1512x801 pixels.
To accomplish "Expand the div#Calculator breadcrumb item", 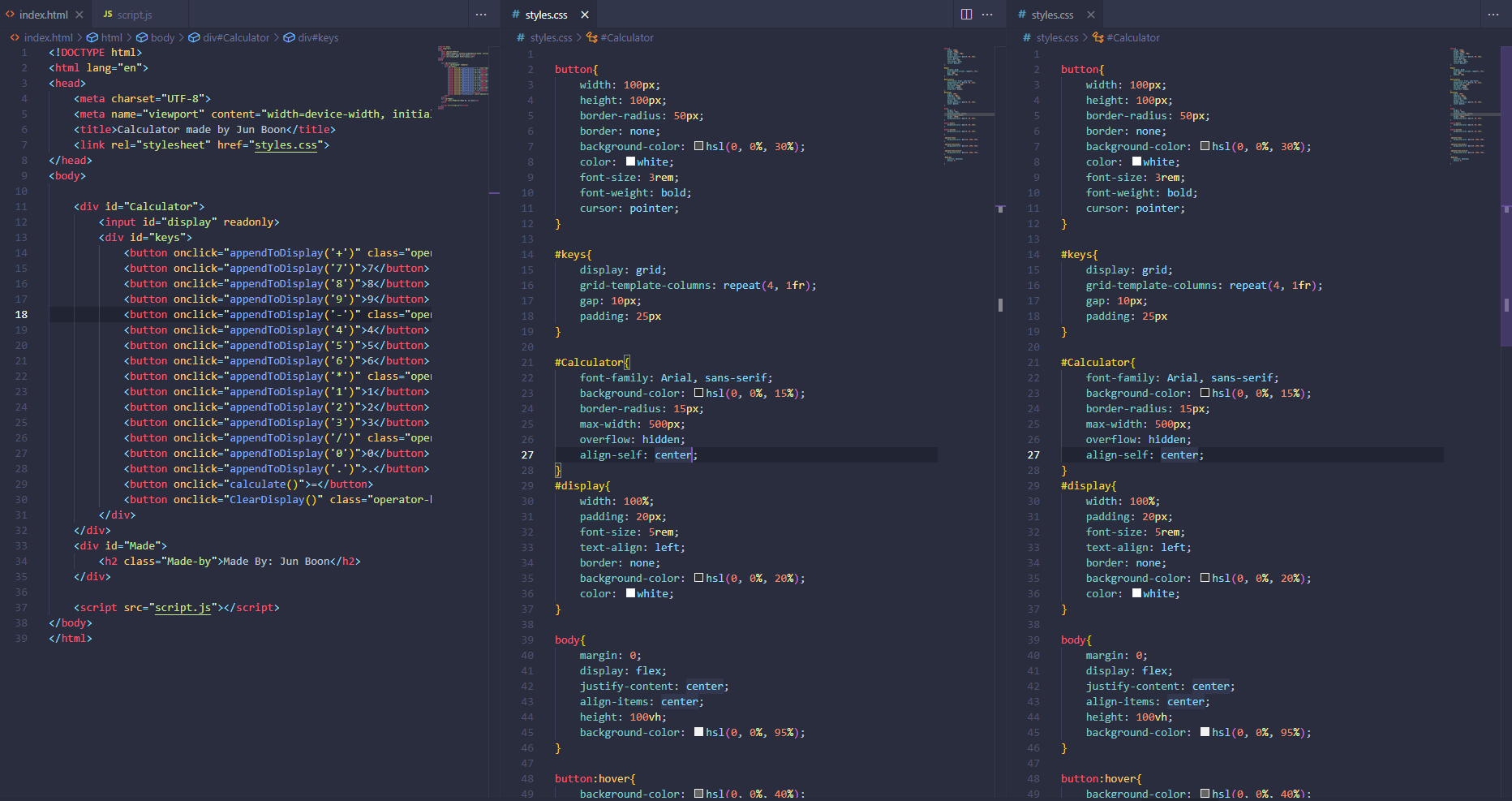I will 235,37.
